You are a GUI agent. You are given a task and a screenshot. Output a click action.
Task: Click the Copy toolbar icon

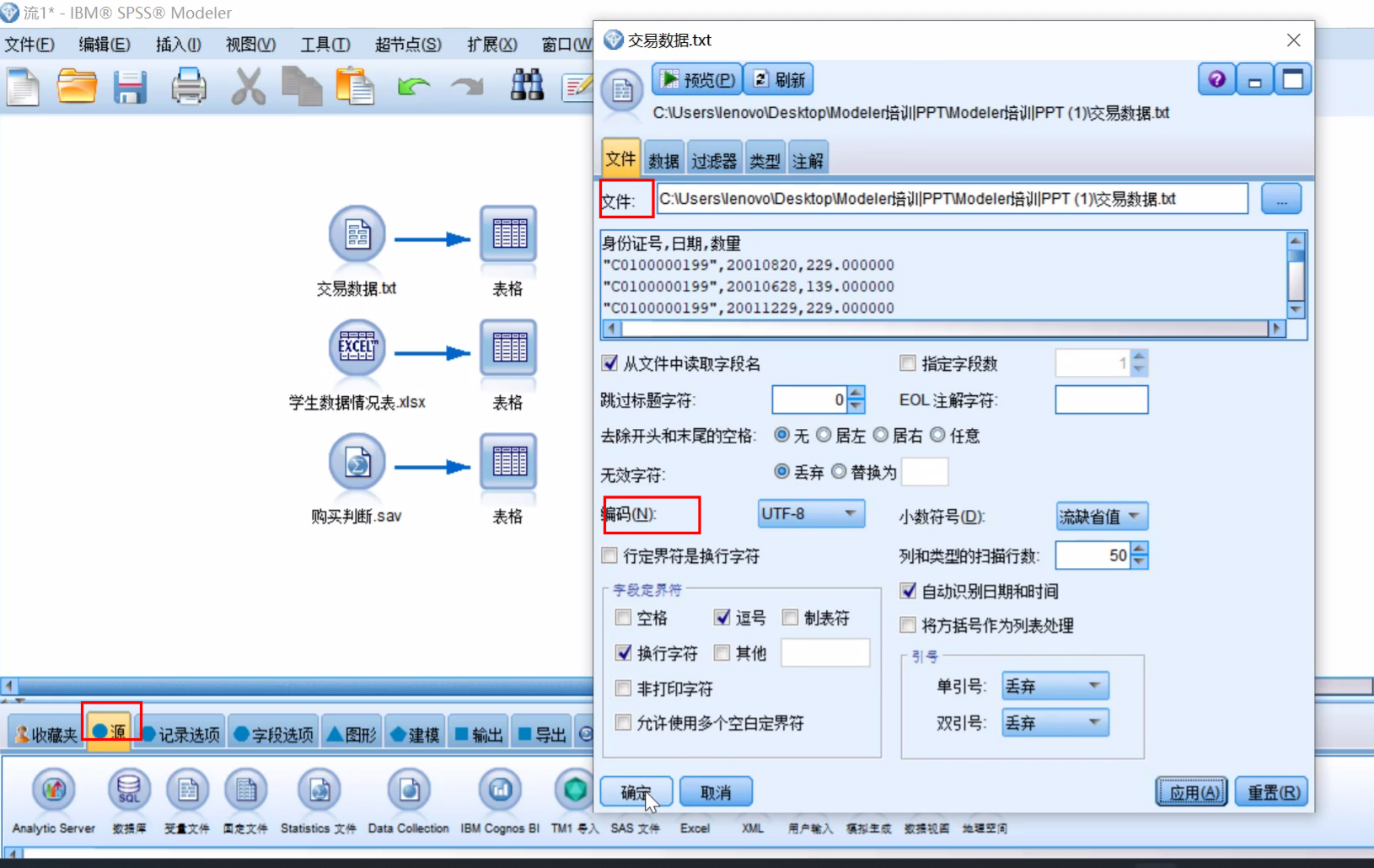point(302,87)
